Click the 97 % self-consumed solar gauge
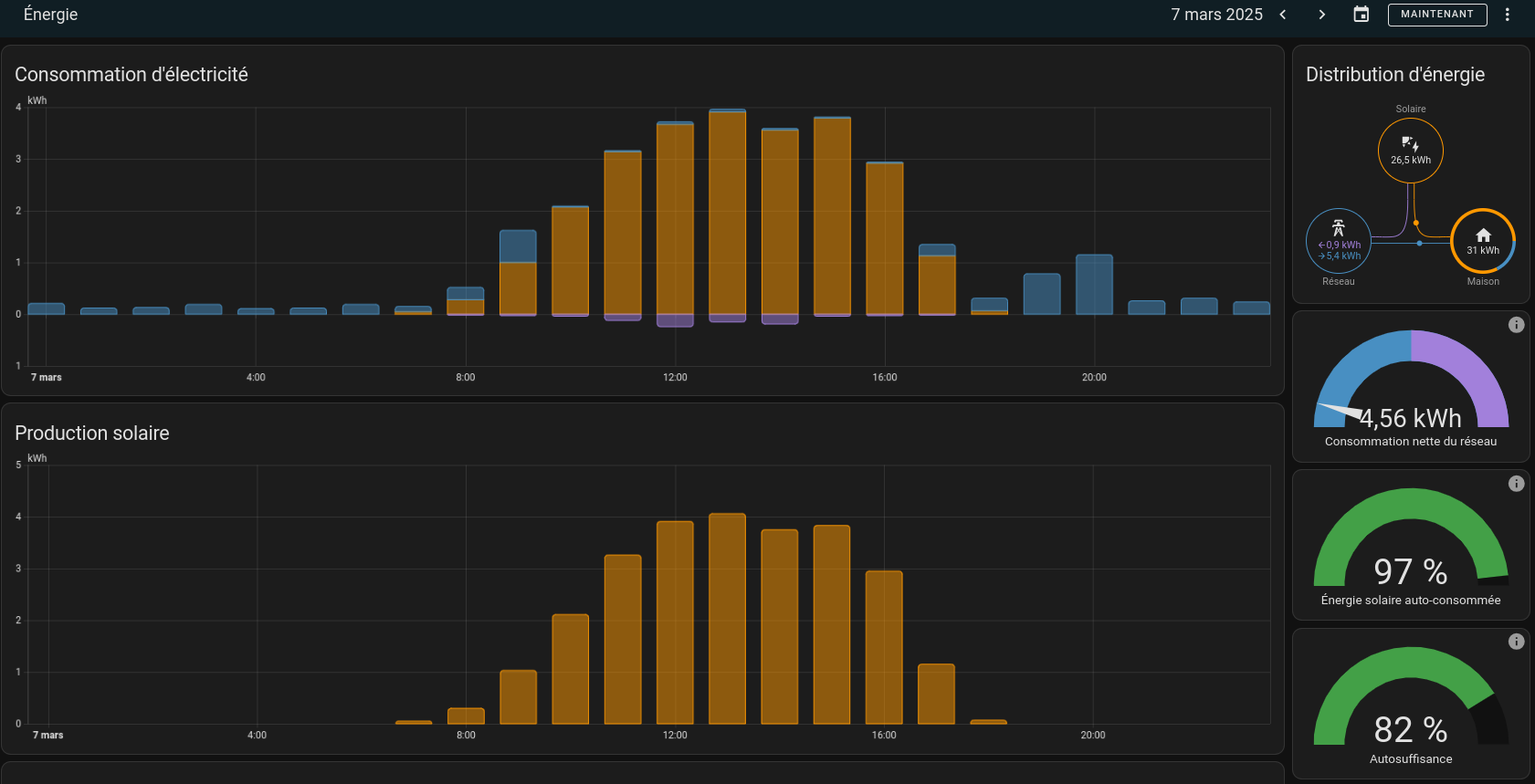Image resolution: width=1535 pixels, height=784 pixels. (x=1411, y=538)
